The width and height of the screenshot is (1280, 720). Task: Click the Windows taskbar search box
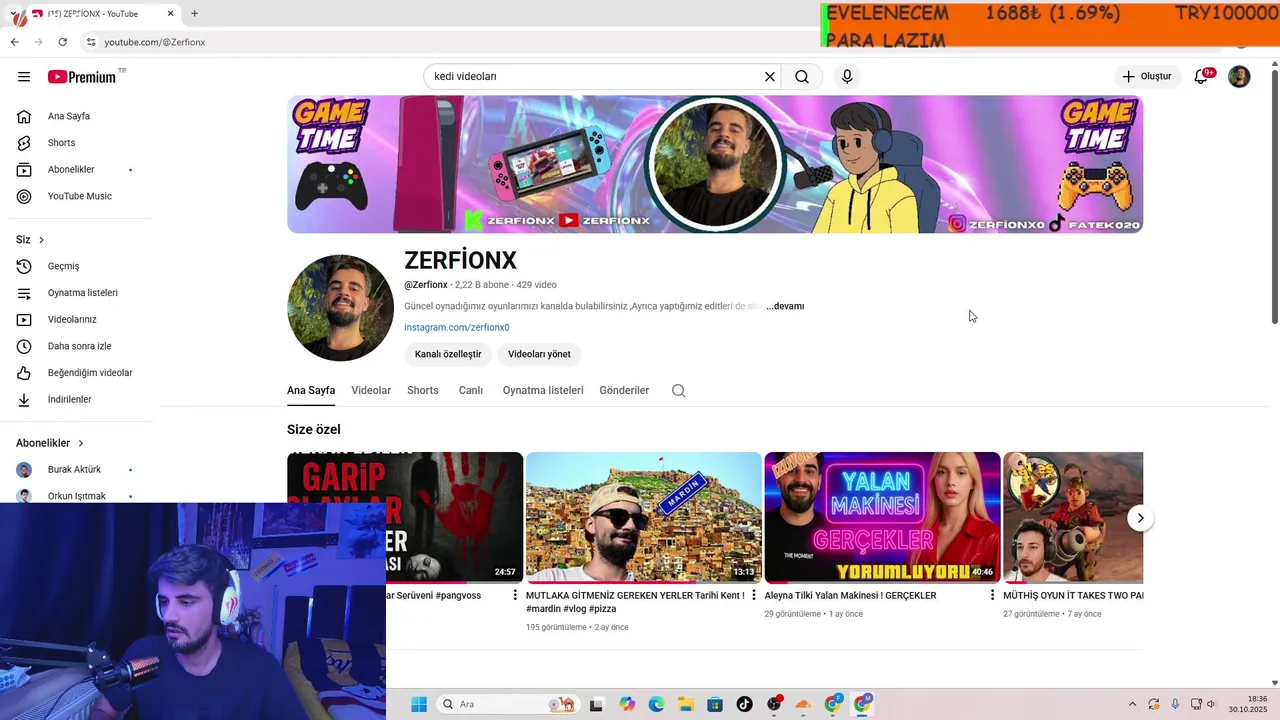[x=510, y=704]
